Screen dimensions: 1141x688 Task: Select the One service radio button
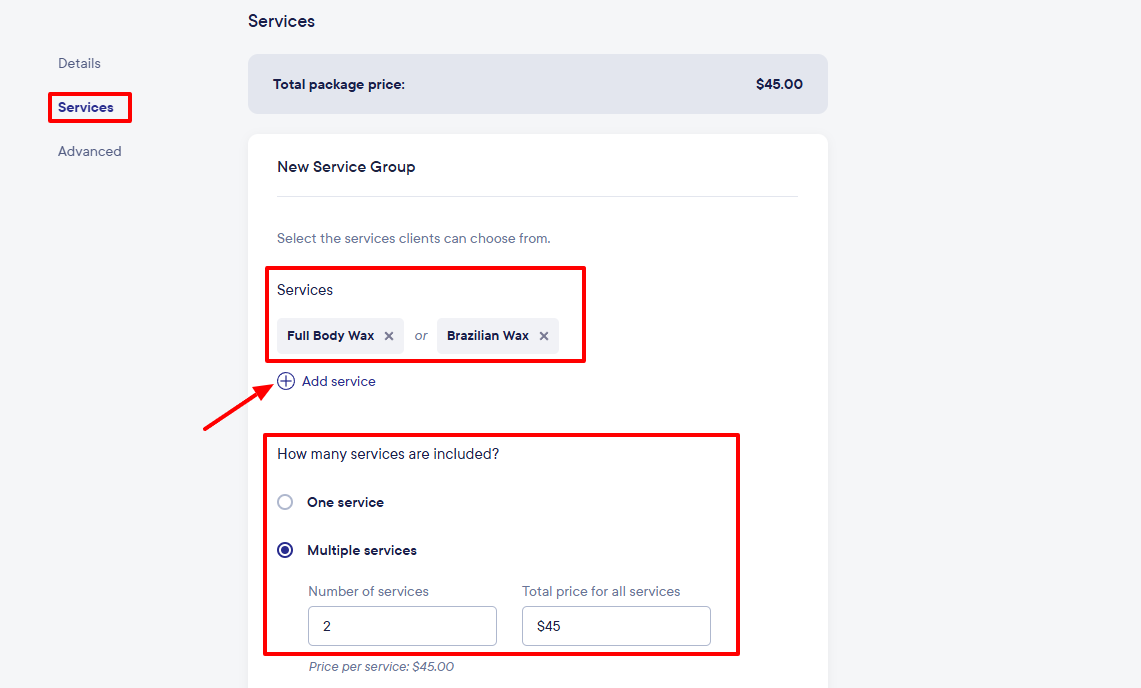(285, 502)
